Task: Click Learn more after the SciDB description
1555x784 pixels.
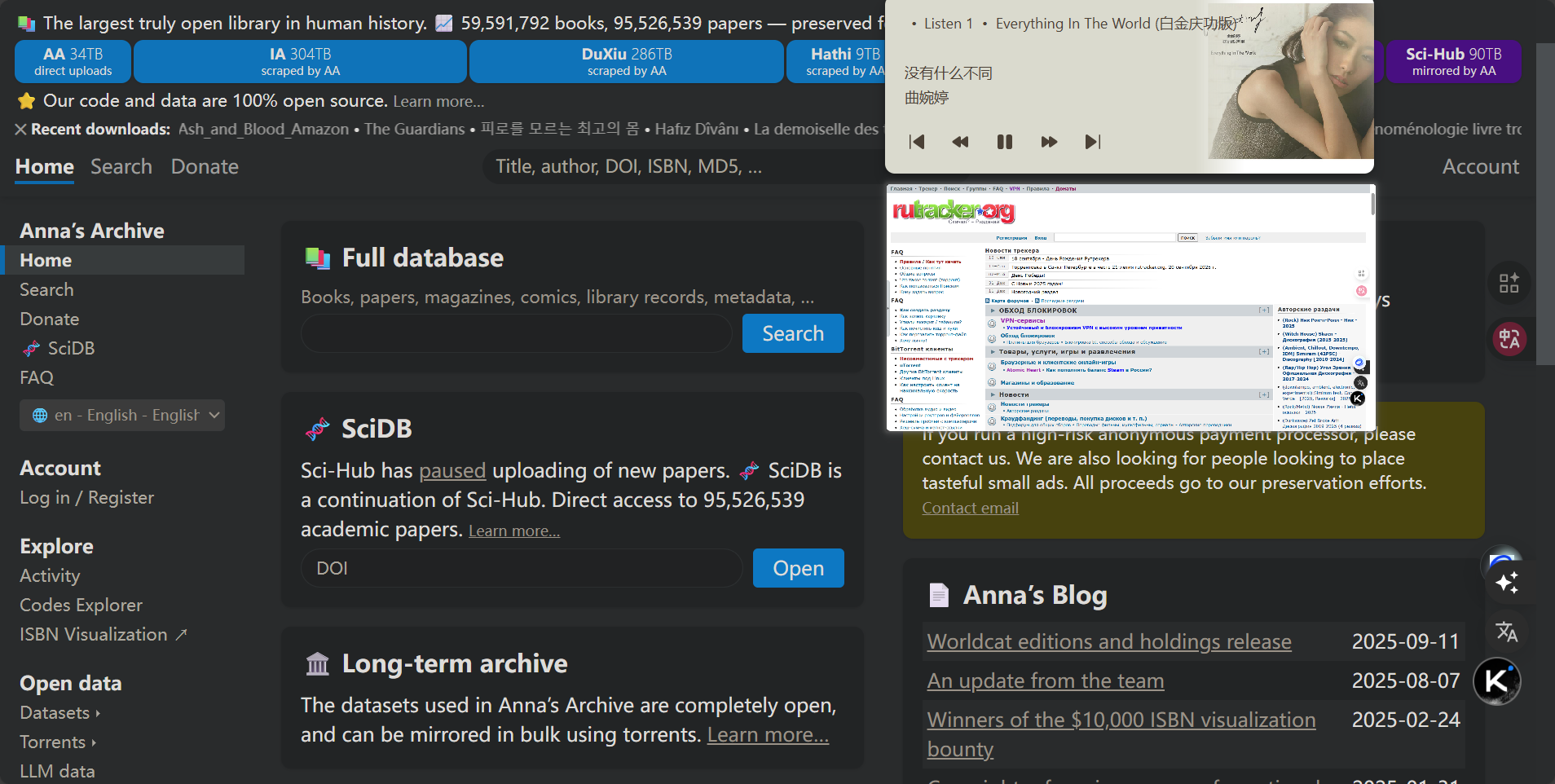Action: (x=514, y=531)
